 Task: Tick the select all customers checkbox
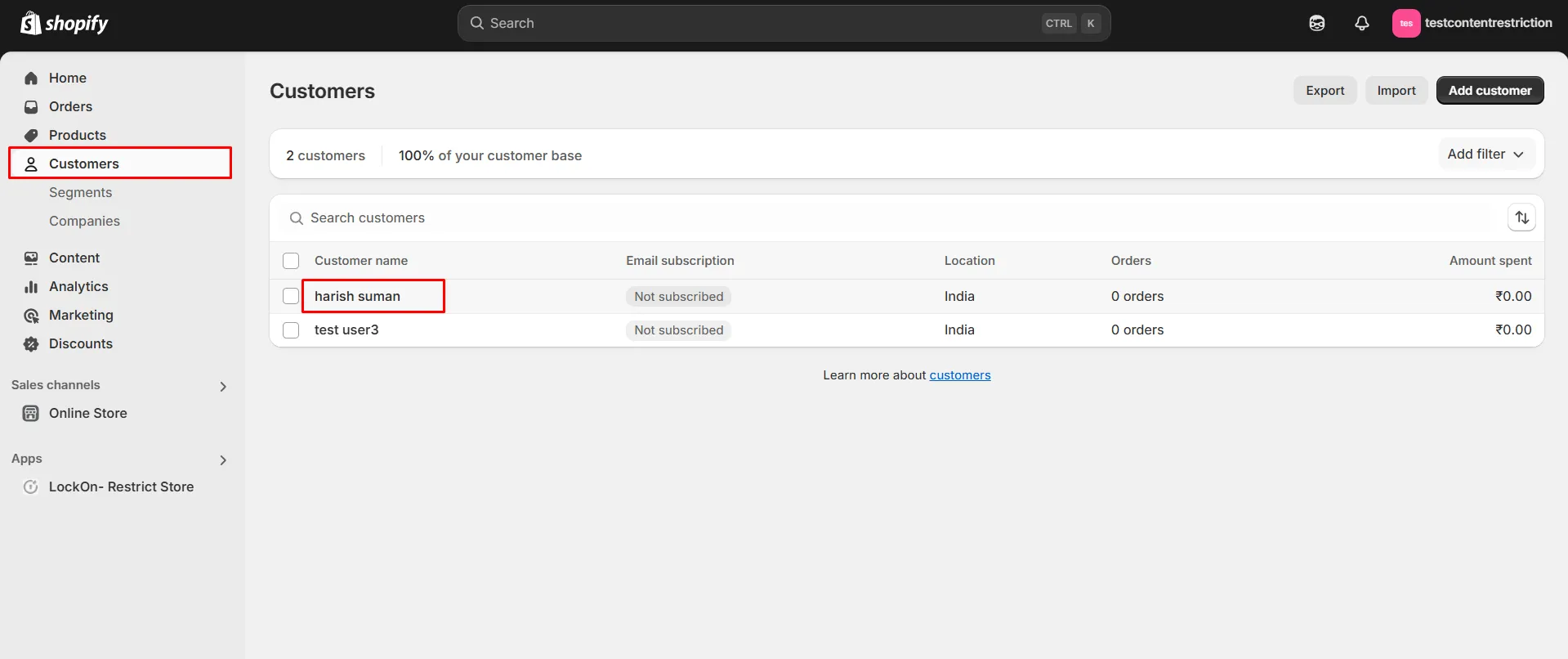(x=291, y=261)
